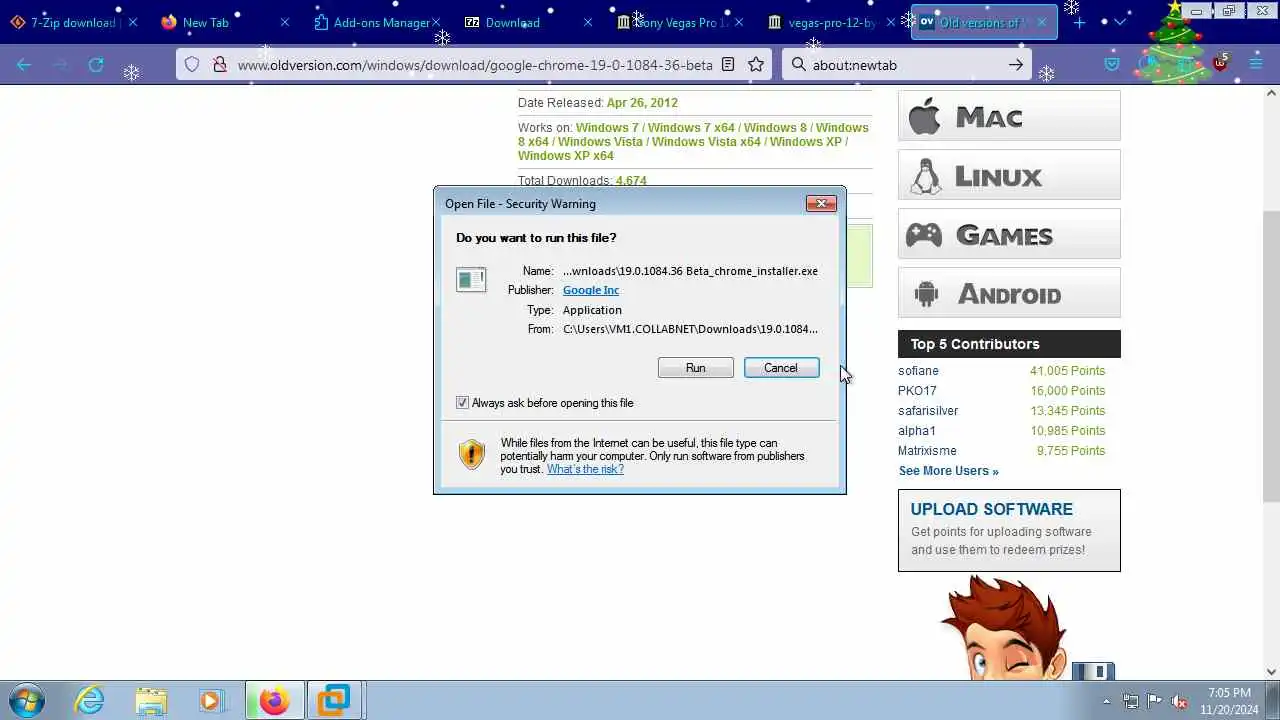Click the floppy disk icon near the mascot

tap(1093, 671)
